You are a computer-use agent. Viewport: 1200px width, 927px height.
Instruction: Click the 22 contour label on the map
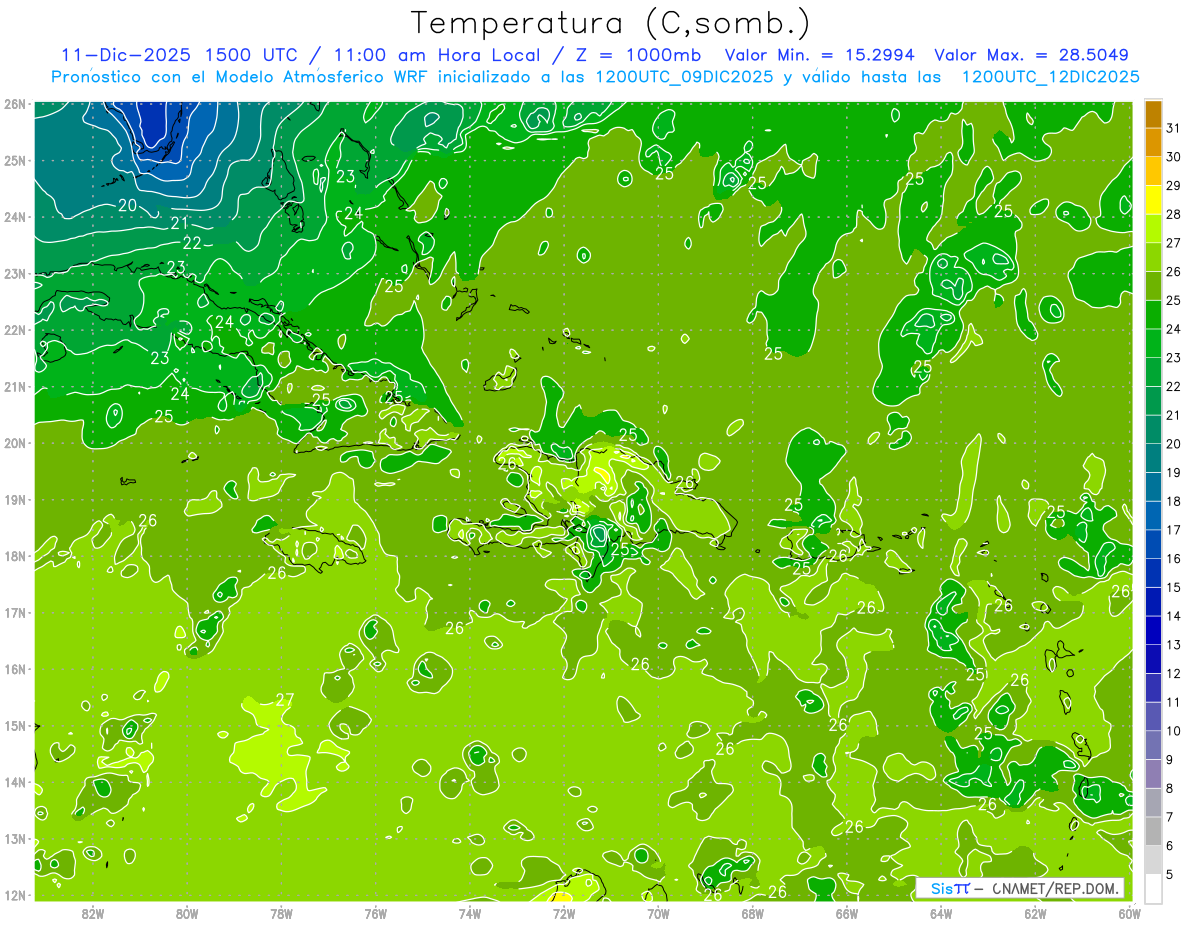192,243
